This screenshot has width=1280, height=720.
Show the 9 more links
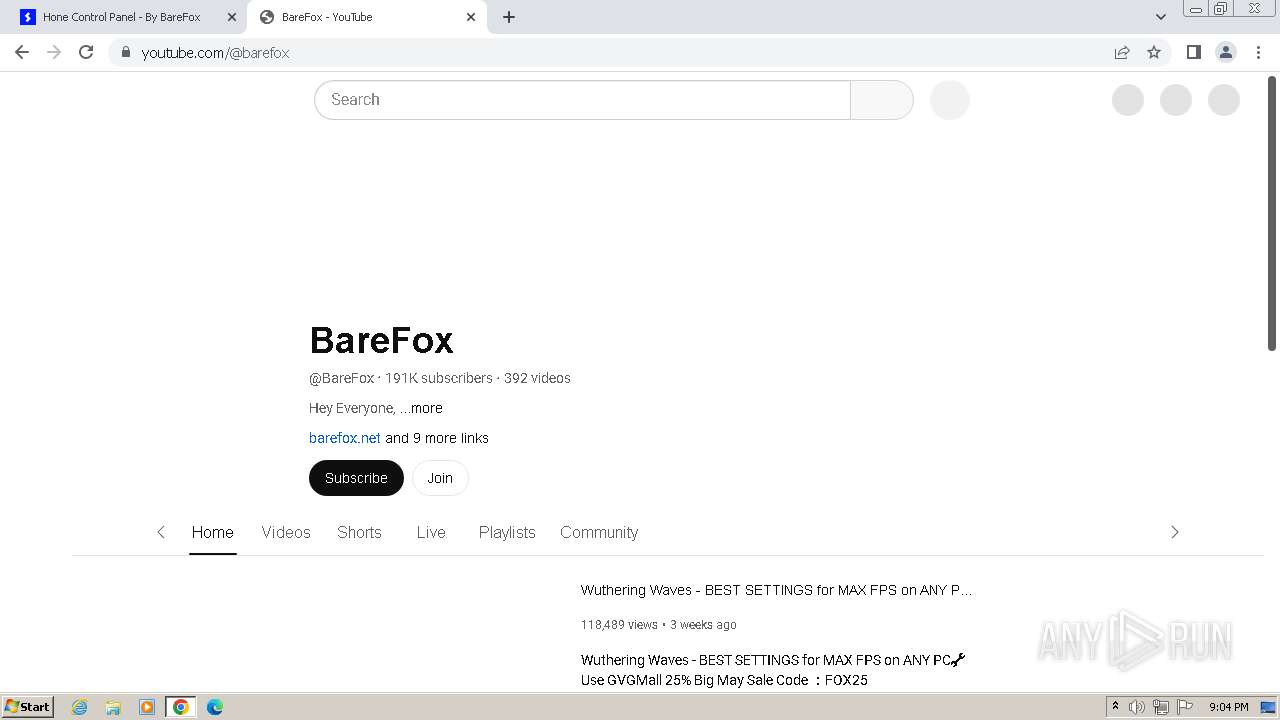click(x=437, y=438)
